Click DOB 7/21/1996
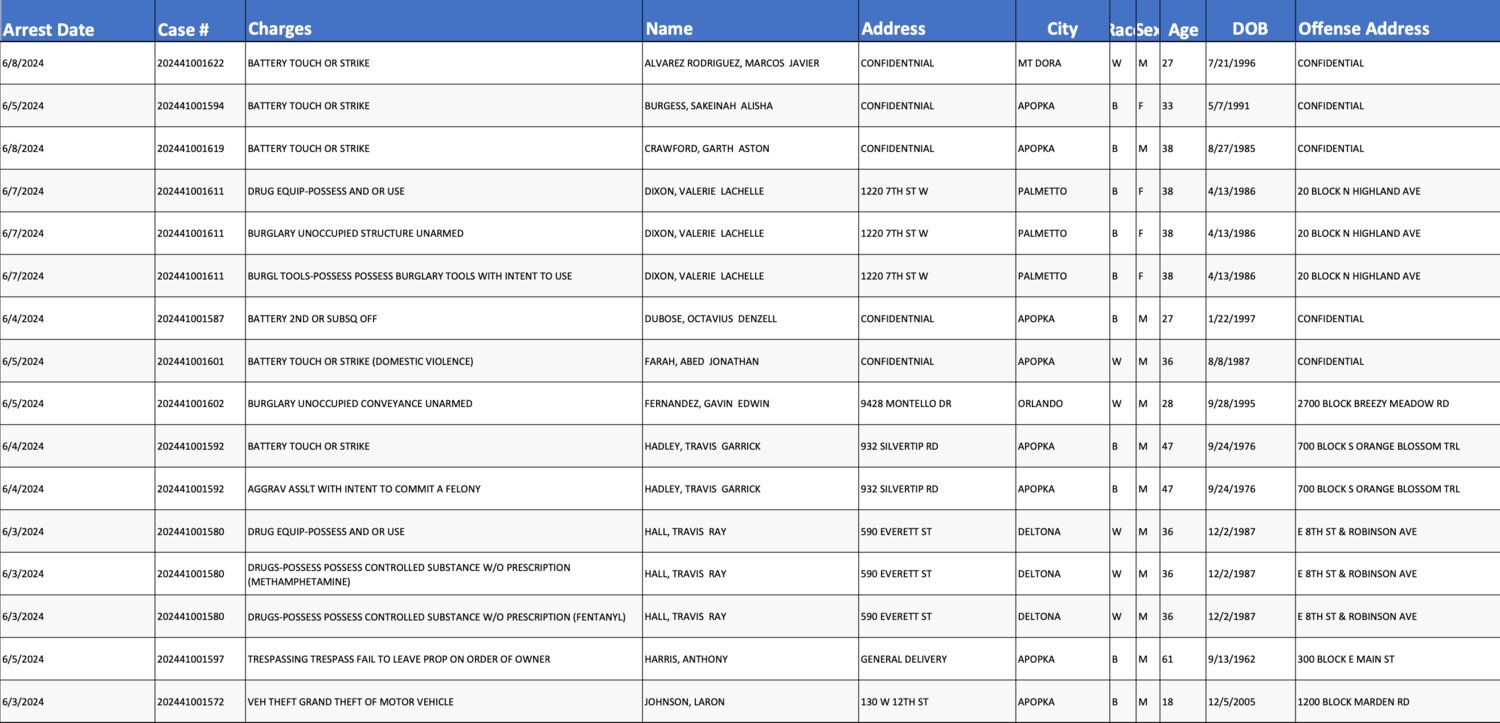The image size is (1500, 723). click(1231, 63)
